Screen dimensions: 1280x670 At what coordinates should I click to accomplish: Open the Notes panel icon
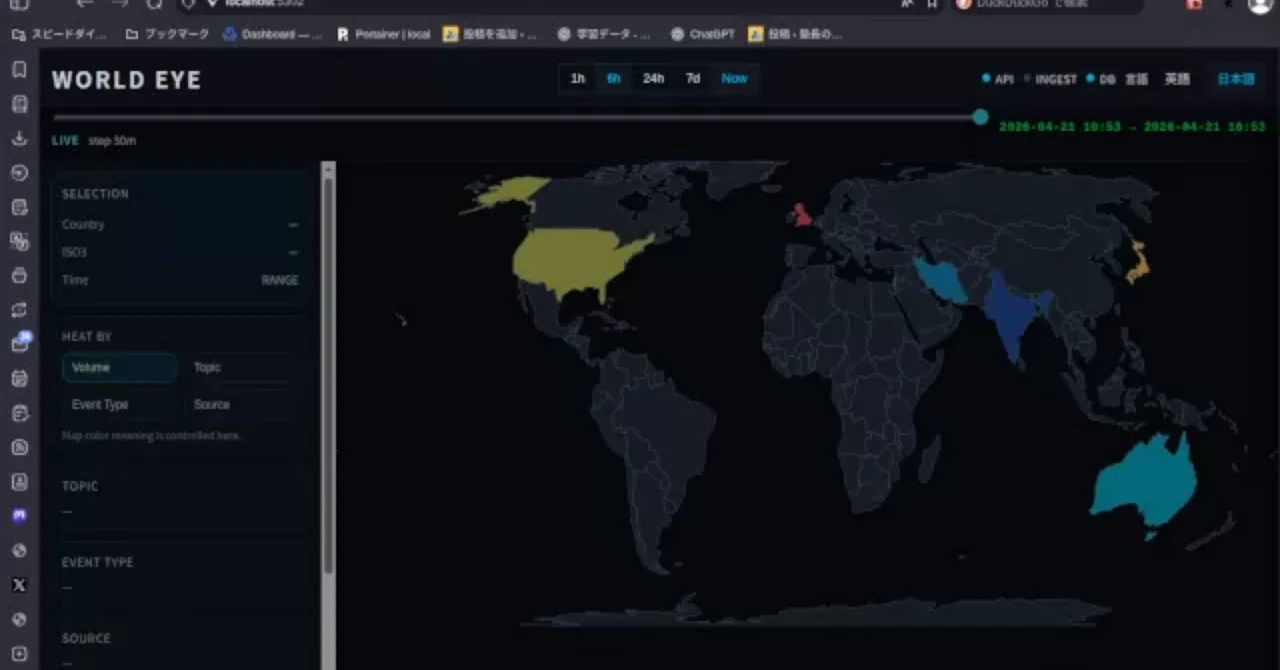pyautogui.click(x=19, y=207)
